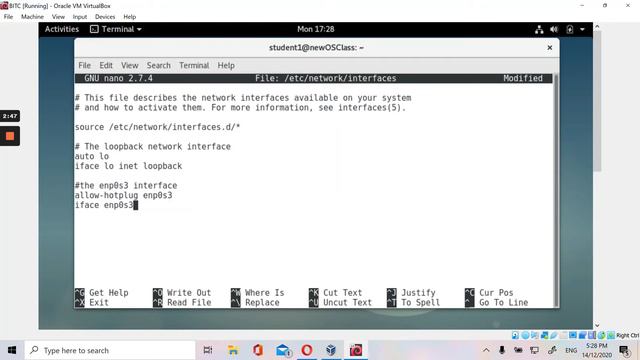
Task: Open the Windows notification center
Action: pyautogui.click(x=624, y=350)
